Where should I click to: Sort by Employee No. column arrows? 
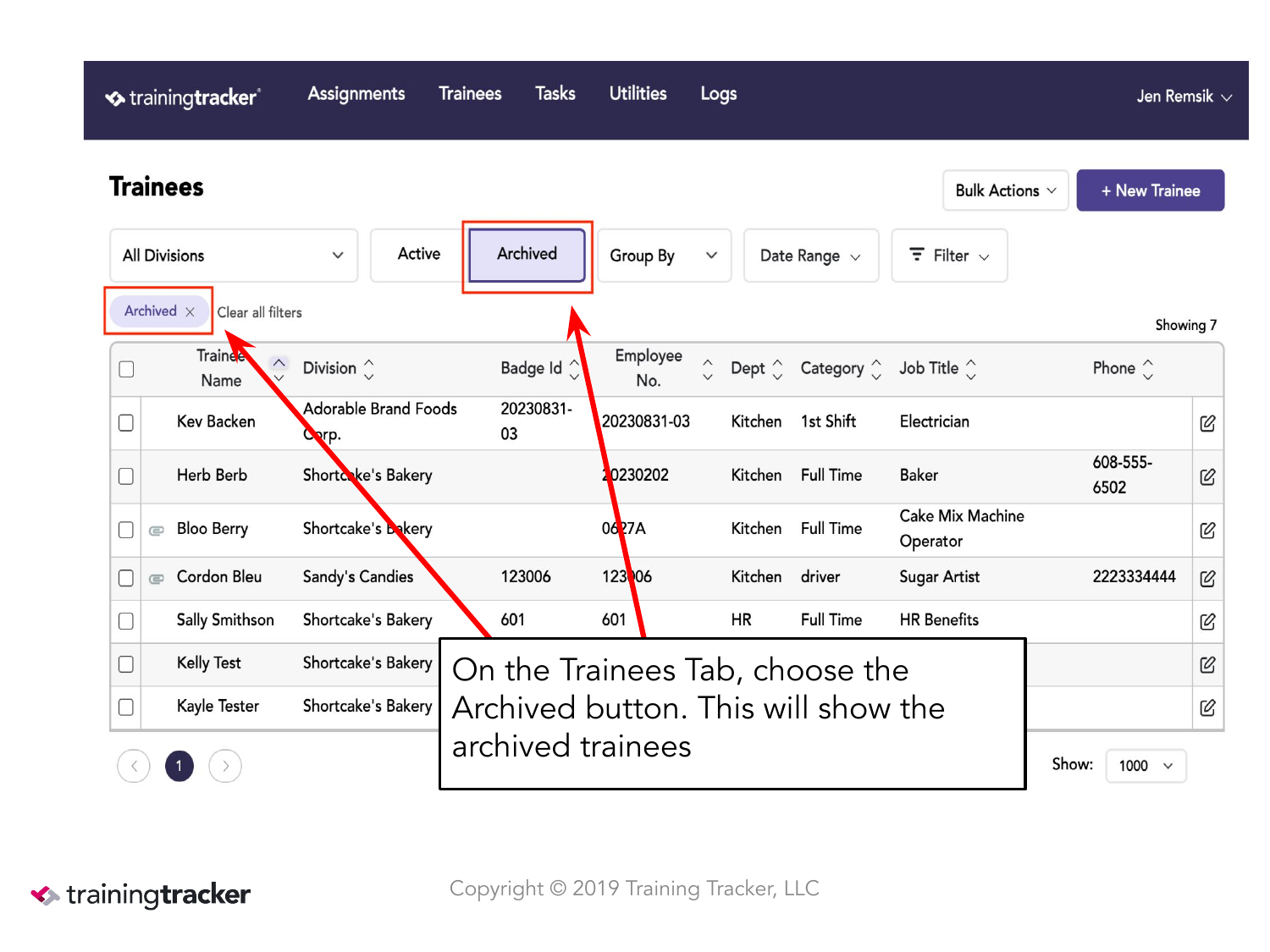707,368
